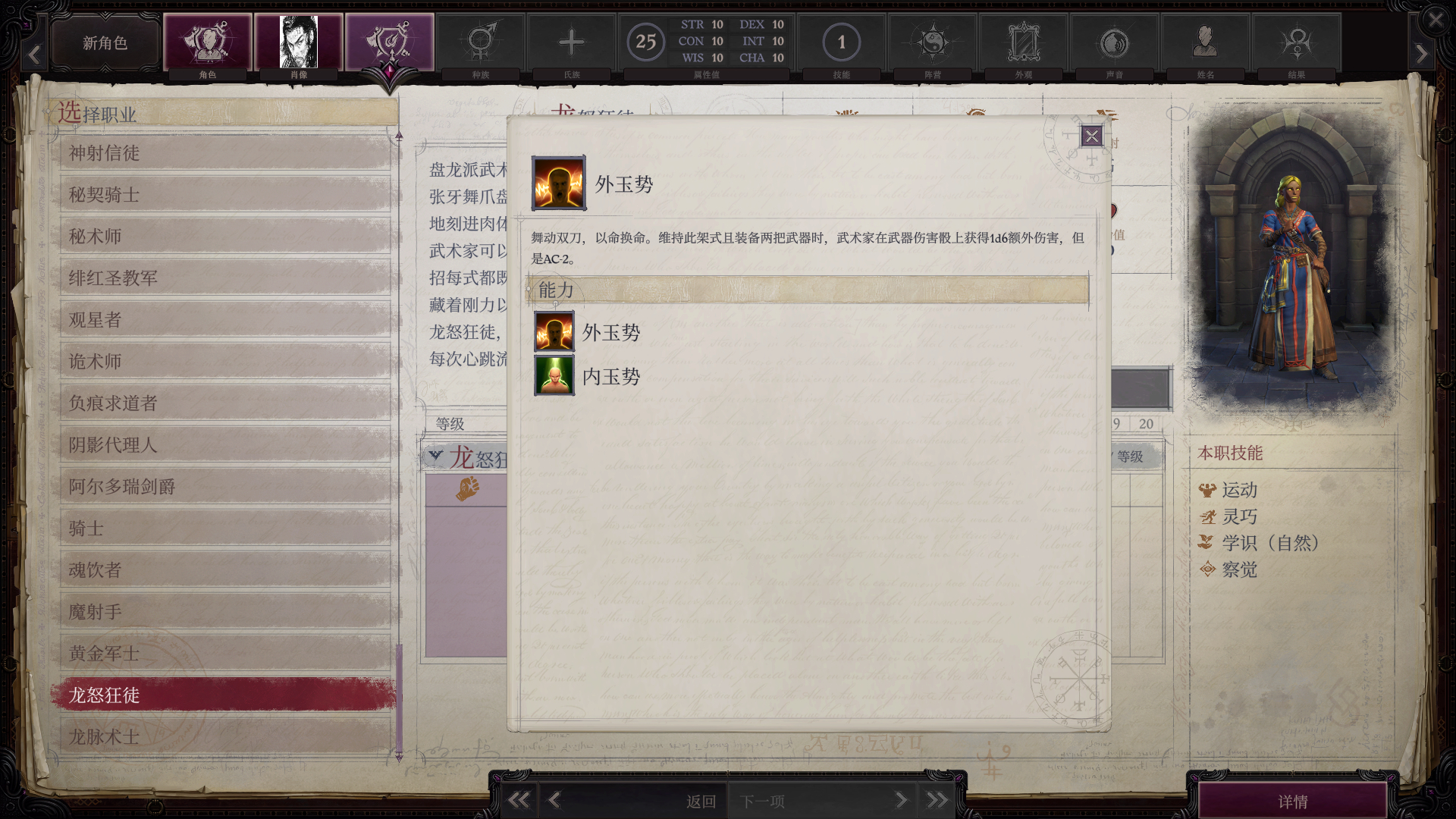Viewport: 1456px width, 819px height.
Task: Click the fist feature icon in progression
Action: pos(467,489)
